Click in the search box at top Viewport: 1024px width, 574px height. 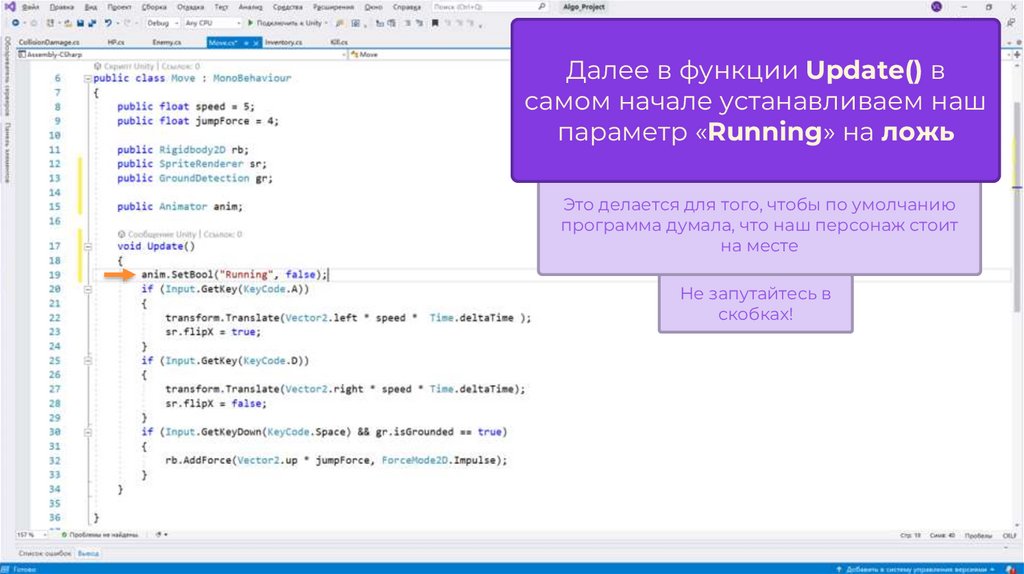490,6
